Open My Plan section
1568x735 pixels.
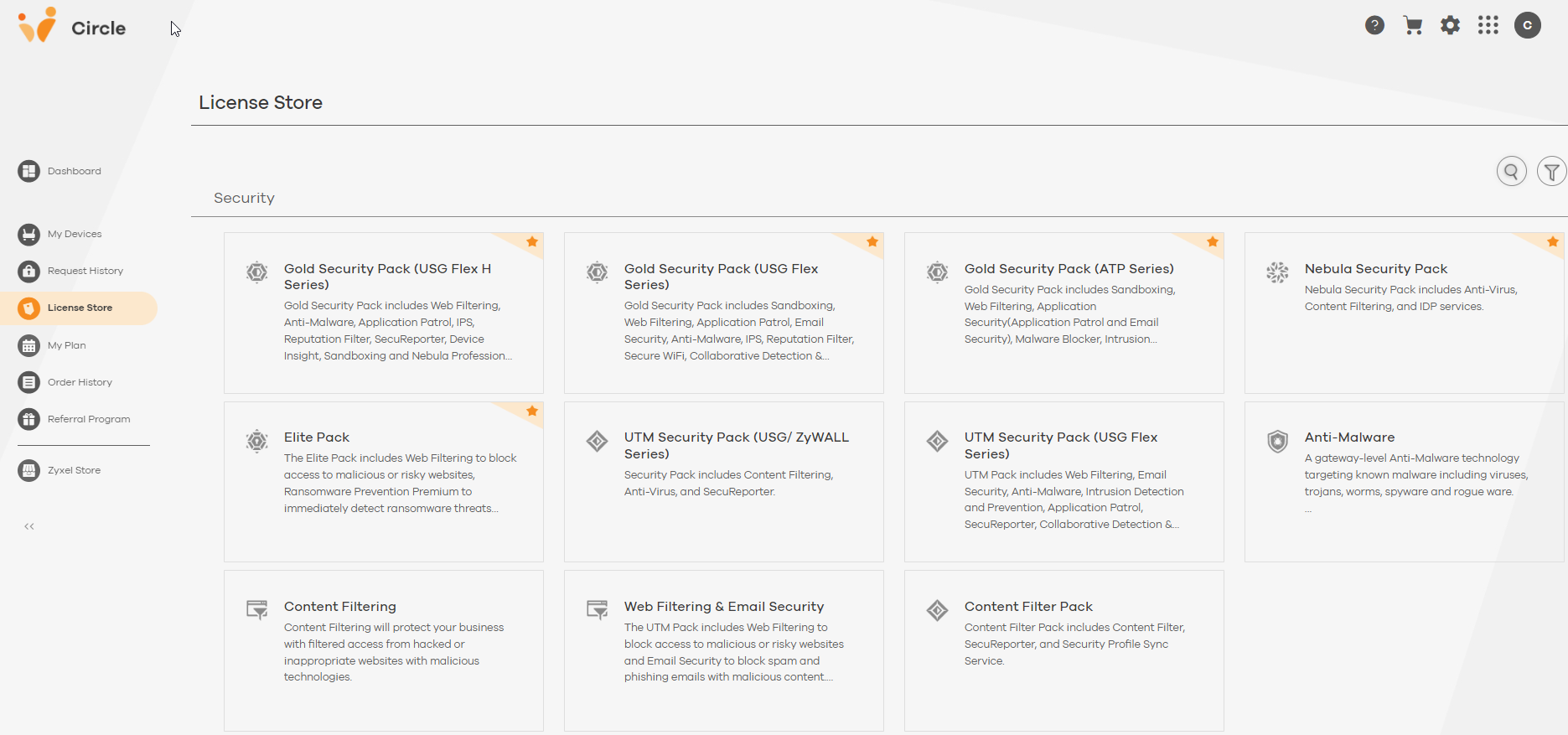(x=66, y=345)
